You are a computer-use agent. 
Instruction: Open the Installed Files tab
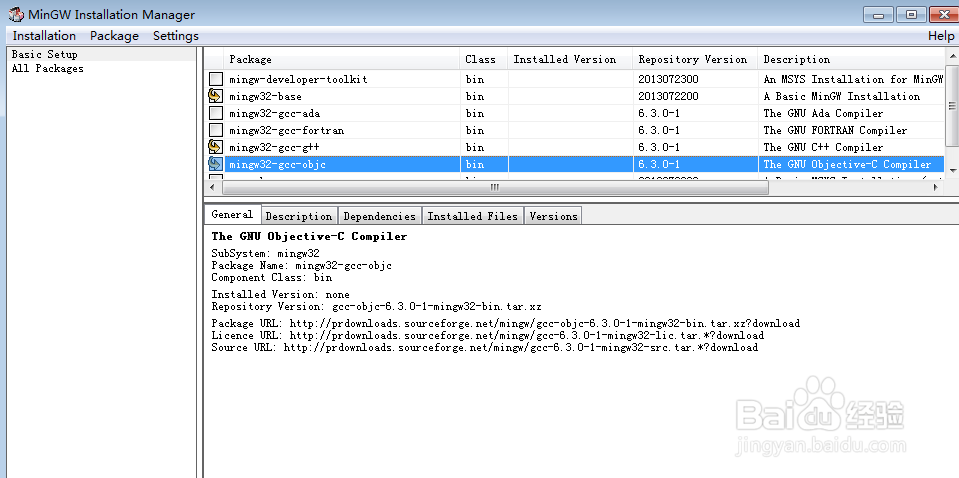[473, 216]
